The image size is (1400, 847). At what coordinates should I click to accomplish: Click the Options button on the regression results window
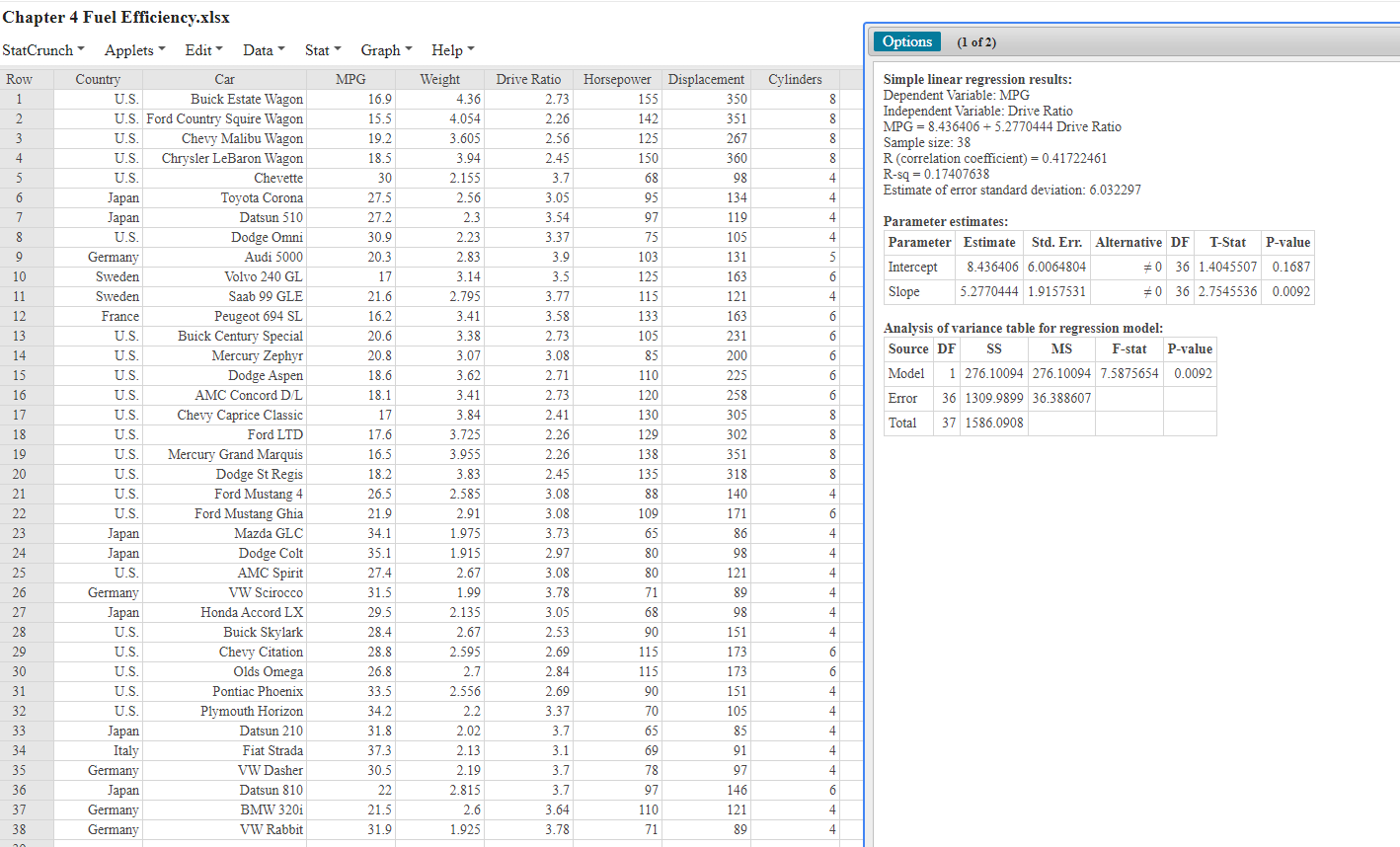907,40
